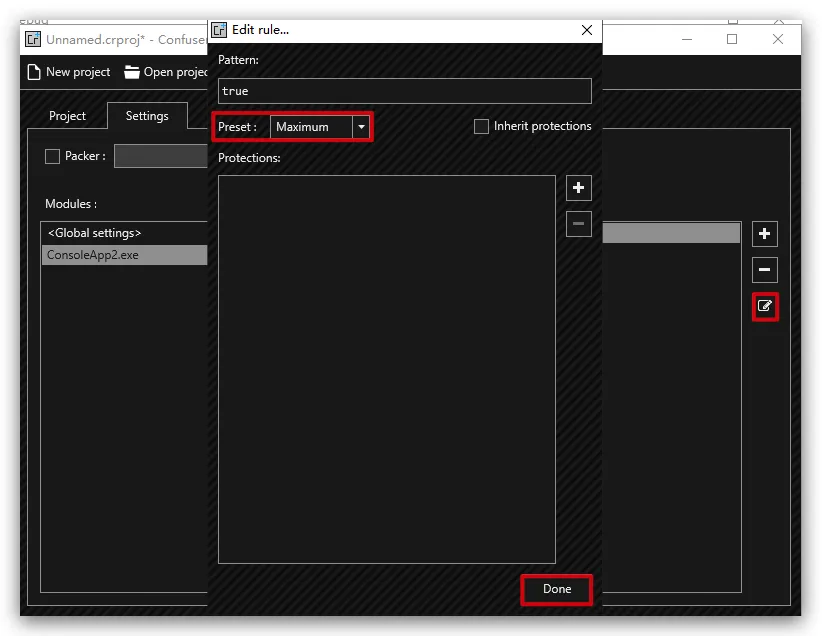Click the Open project folder icon
Screen dimensions: 822x636
pos(132,72)
